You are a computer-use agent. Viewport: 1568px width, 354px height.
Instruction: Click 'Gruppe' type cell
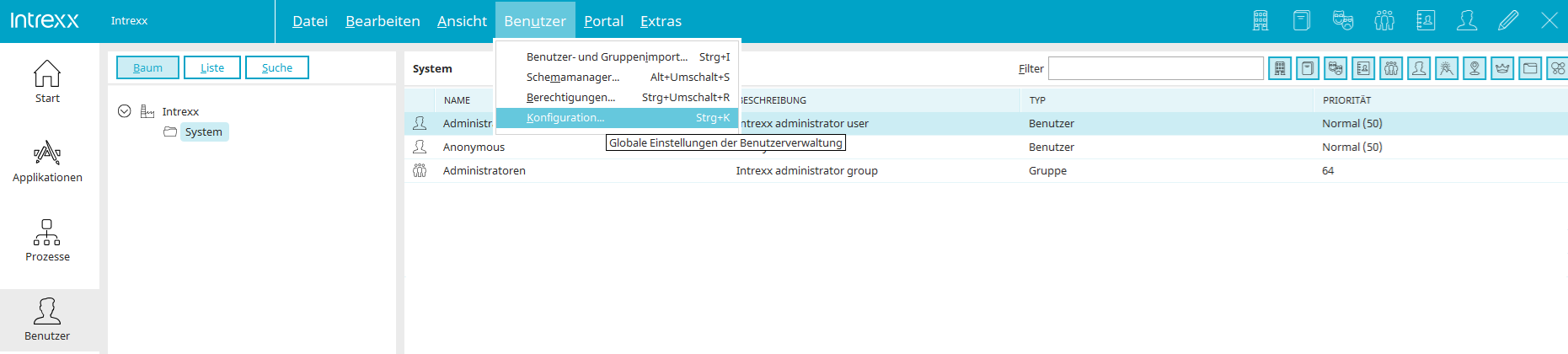[x=1047, y=171]
